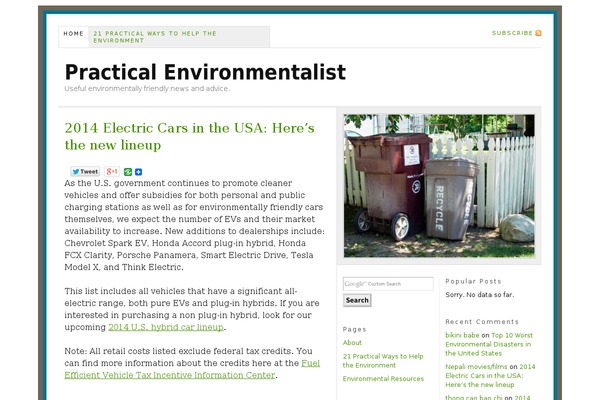Click the blue plus share icon
The height and width of the screenshot is (400, 600).
(139, 172)
